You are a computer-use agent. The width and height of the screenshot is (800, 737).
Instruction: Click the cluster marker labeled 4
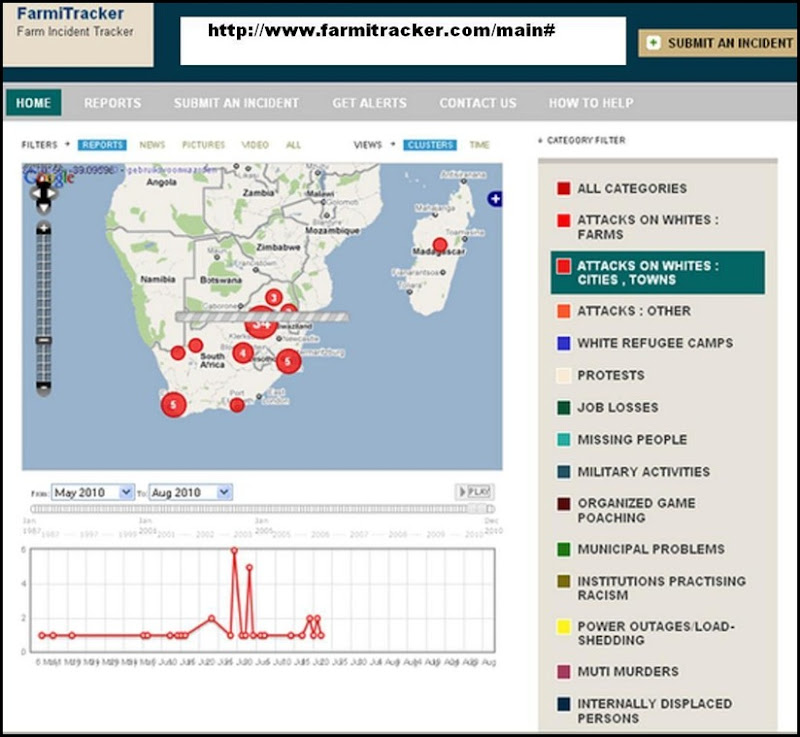pos(242,352)
